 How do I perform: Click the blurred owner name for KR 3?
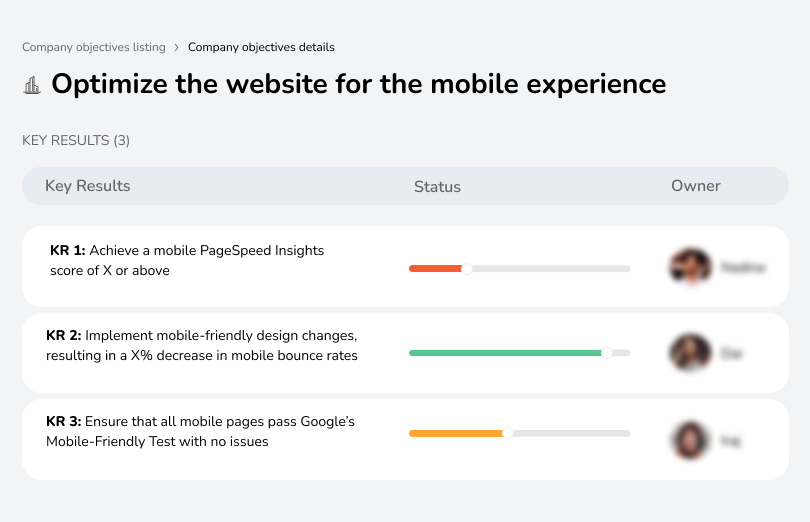(730, 440)
